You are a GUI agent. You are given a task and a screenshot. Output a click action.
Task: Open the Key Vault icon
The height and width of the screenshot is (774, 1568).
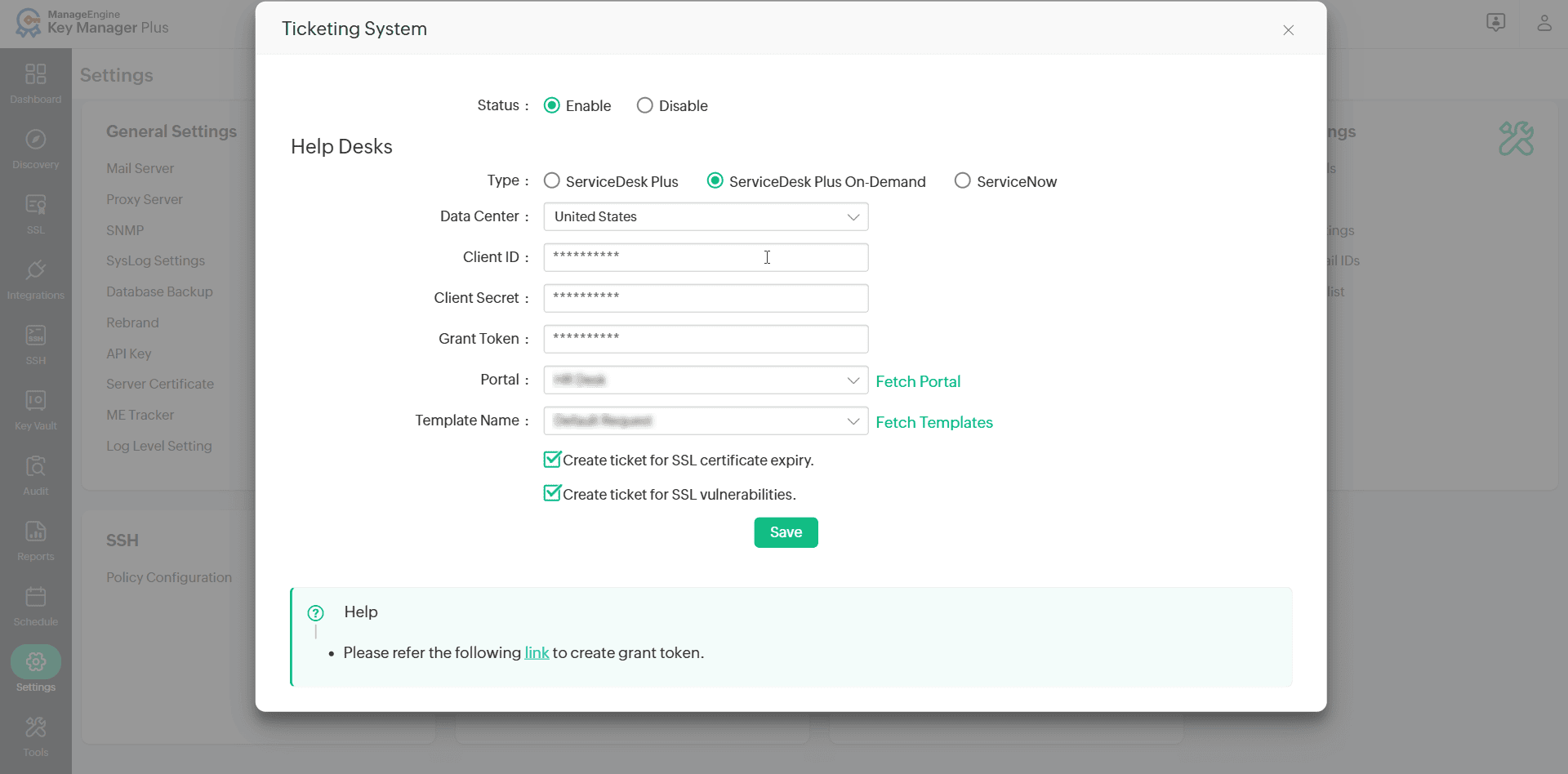point(36,401)
